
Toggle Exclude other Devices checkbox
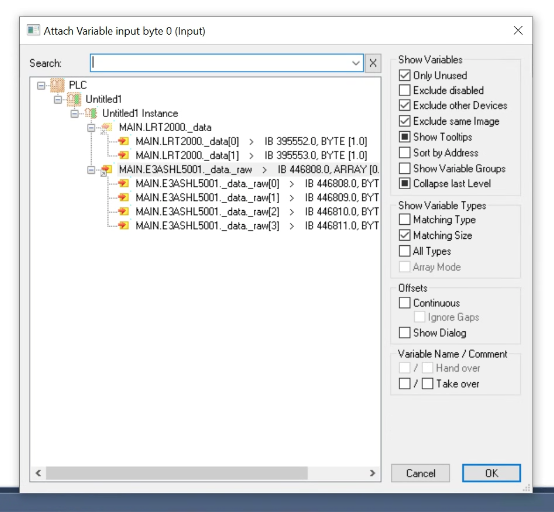(405, 105)
